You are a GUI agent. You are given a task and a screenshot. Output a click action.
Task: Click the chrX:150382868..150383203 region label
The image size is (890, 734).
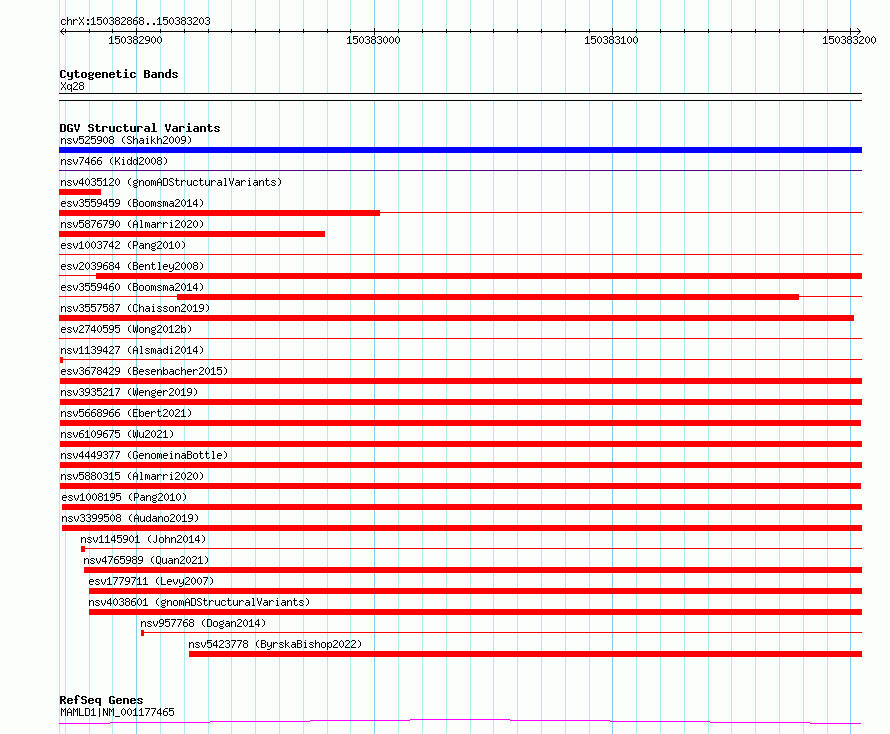(135, 21)
